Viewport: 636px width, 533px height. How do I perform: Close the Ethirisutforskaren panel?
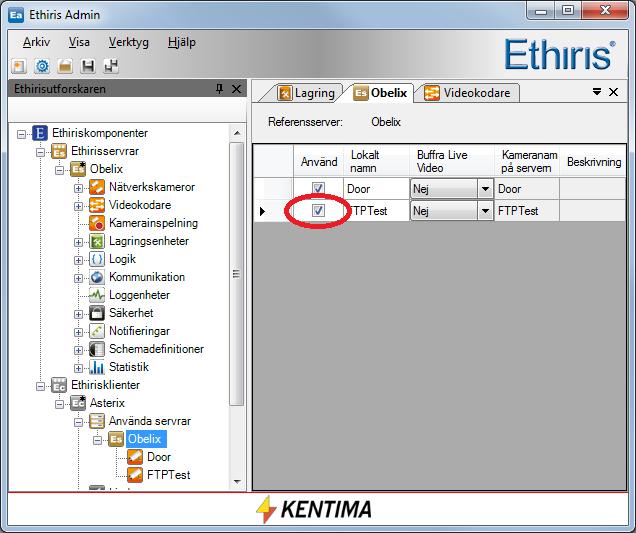[x=236, y=89]
